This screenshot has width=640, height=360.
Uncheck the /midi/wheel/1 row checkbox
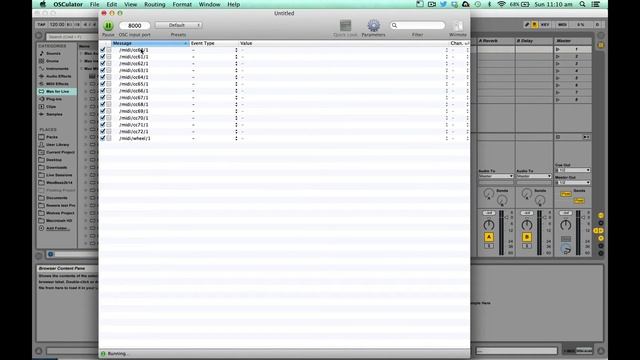pos(103,138)
